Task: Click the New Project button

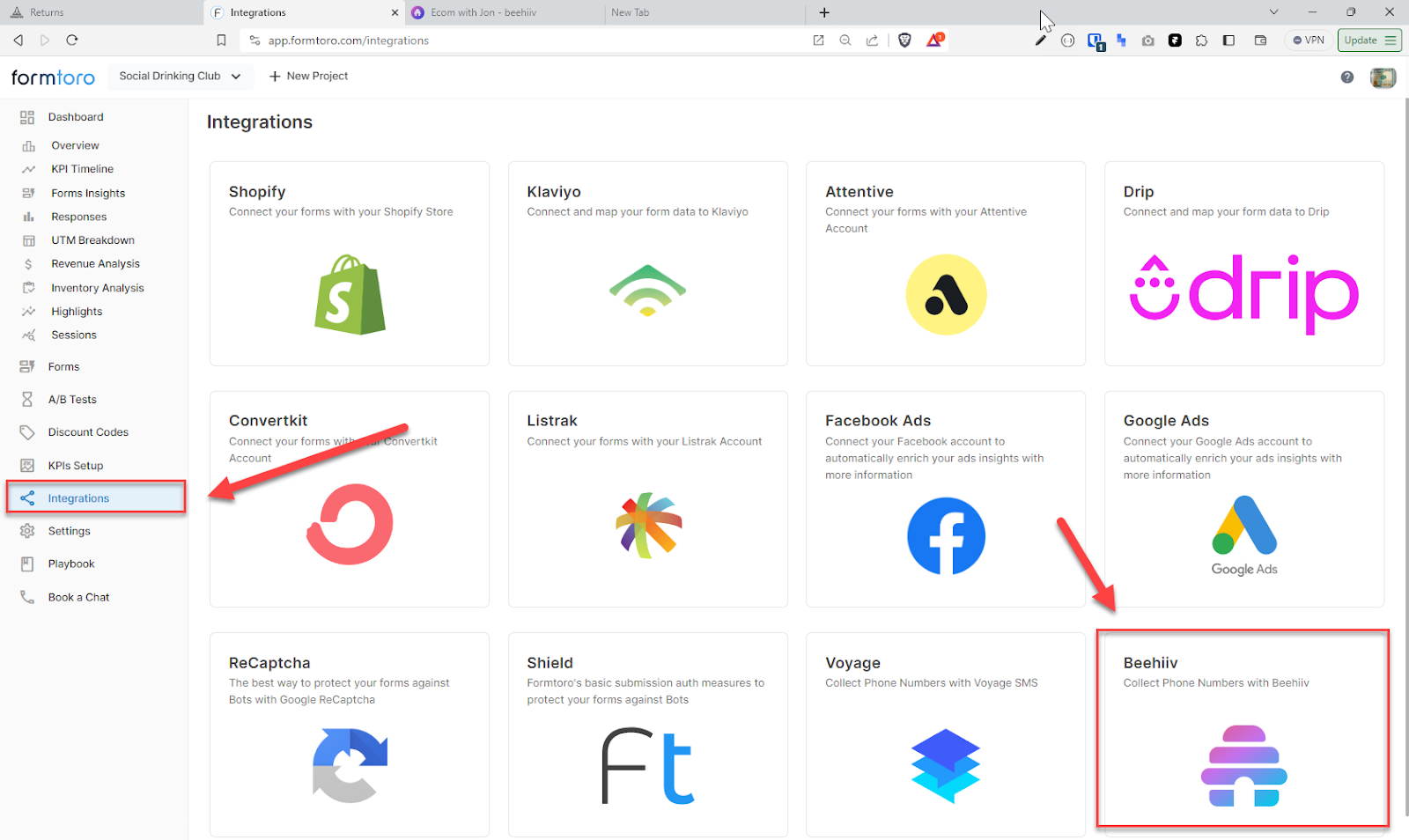Action: 308,77
